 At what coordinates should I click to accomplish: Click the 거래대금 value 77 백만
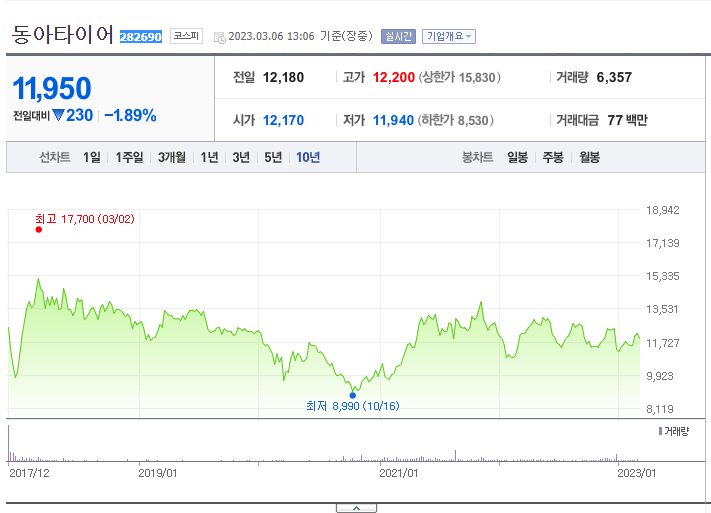[628, 120]
